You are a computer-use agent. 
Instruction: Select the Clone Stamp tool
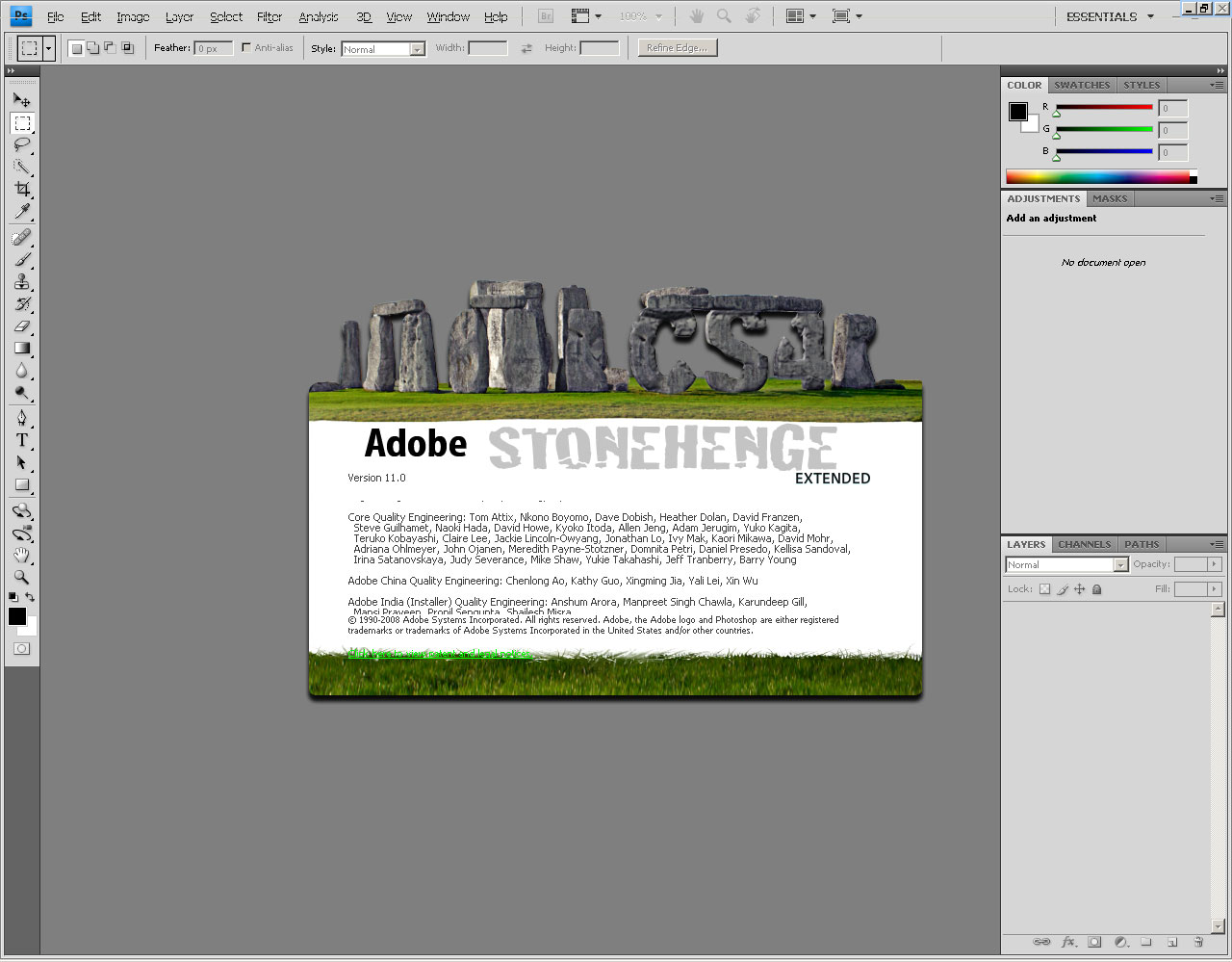click(21, 281)
